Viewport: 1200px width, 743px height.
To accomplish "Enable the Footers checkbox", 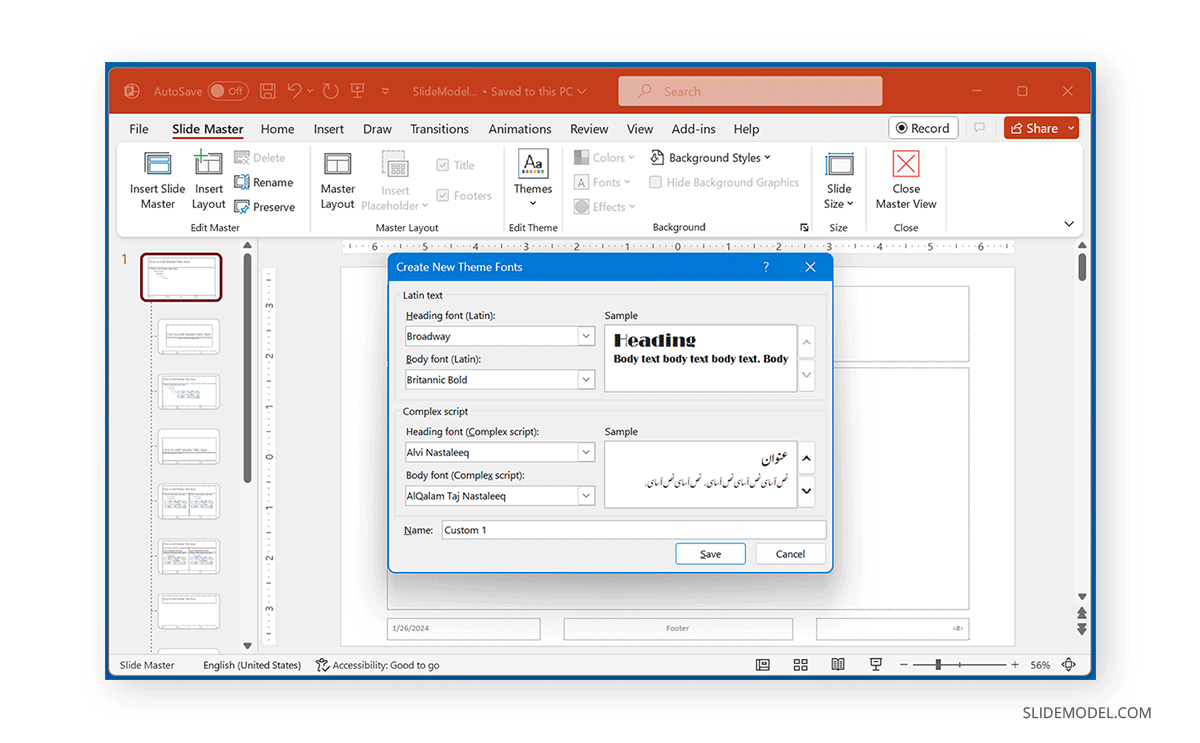I will [x=443, y=195].
